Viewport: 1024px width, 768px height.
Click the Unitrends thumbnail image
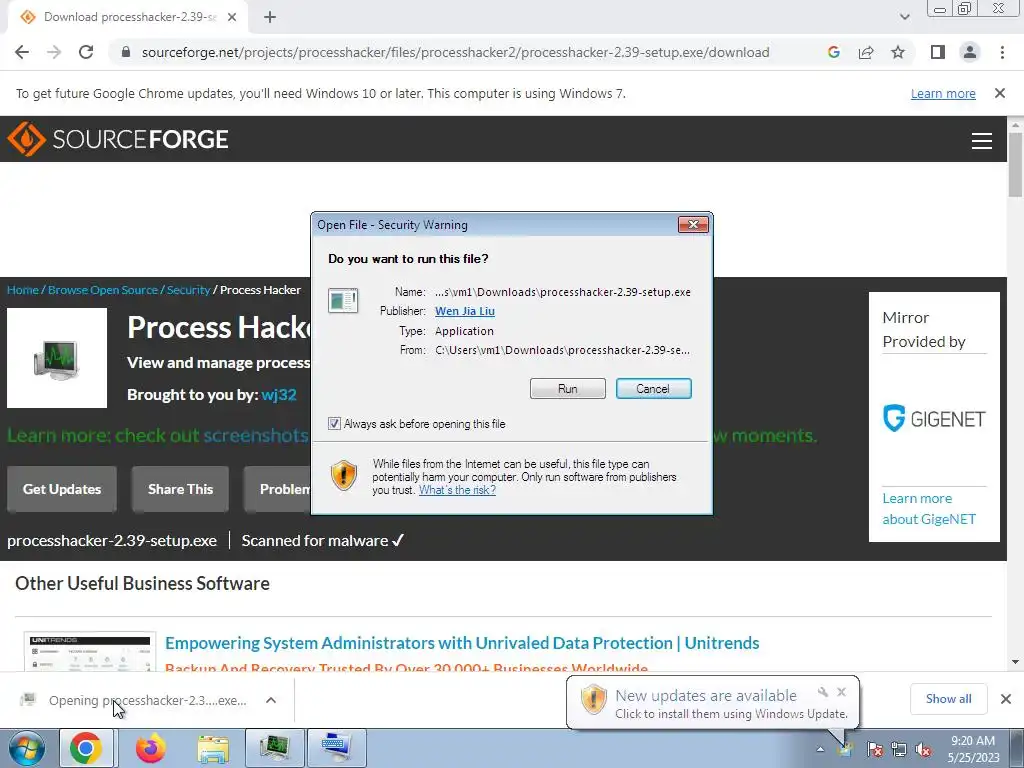click(x=90, y=652)
